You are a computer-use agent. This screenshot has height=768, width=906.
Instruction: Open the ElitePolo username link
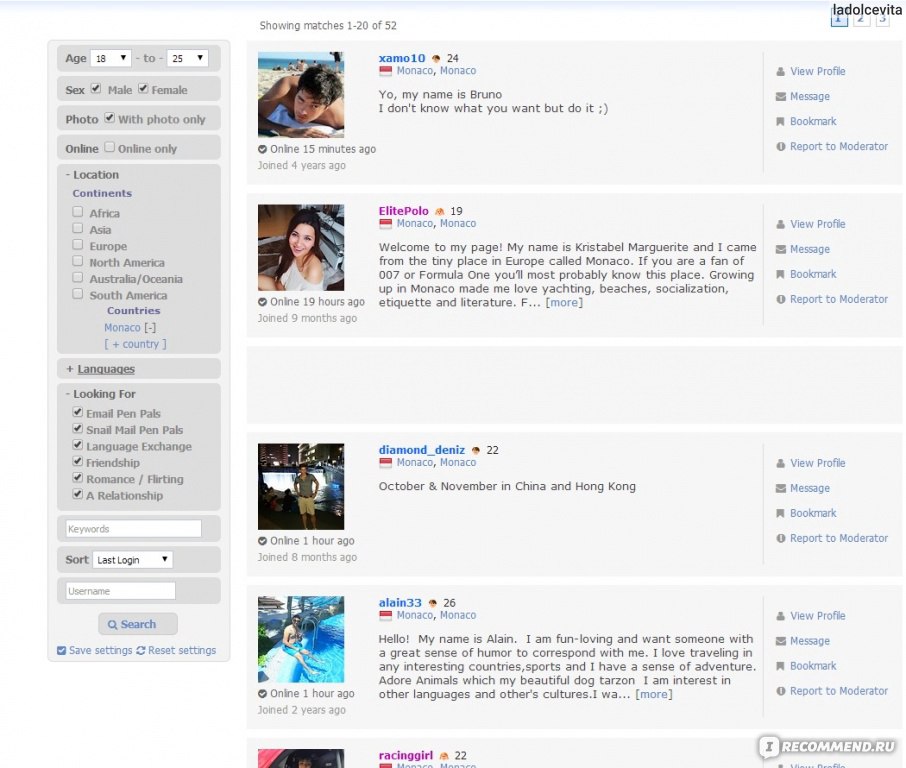(403, 211)
